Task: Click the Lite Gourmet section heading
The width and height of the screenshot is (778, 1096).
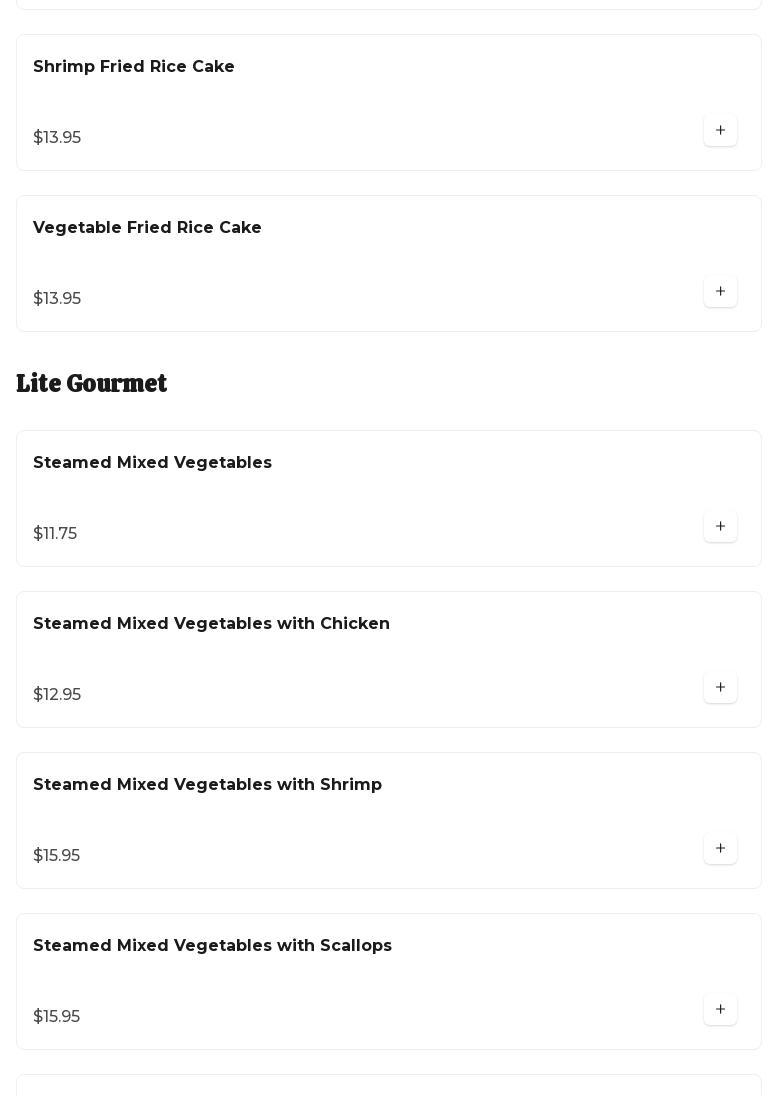Action: pyautogui.click(x=92, y=384)
